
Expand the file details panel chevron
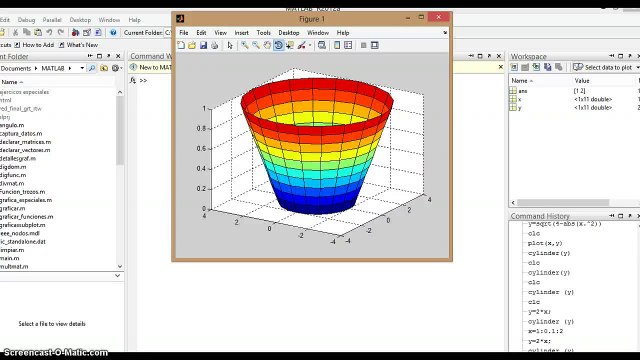pyautogui.click(x=118, y=276)
